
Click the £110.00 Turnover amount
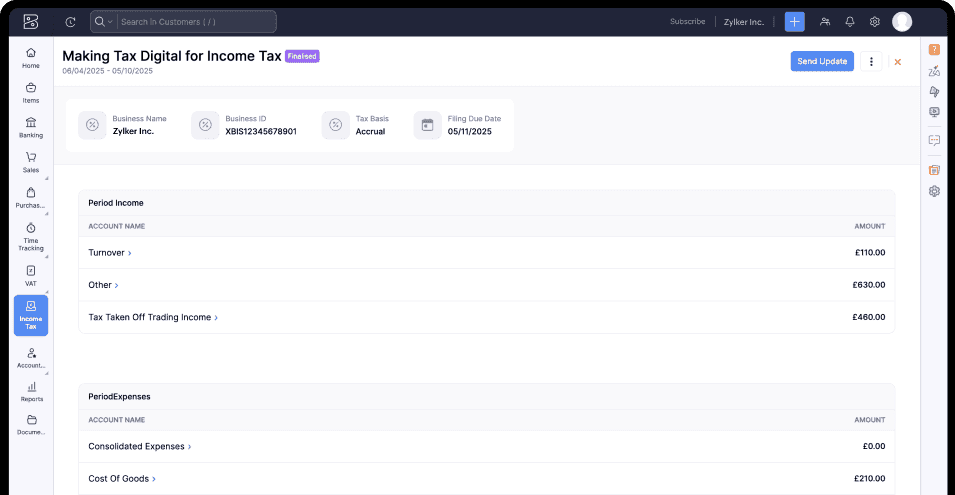[870, 253]
